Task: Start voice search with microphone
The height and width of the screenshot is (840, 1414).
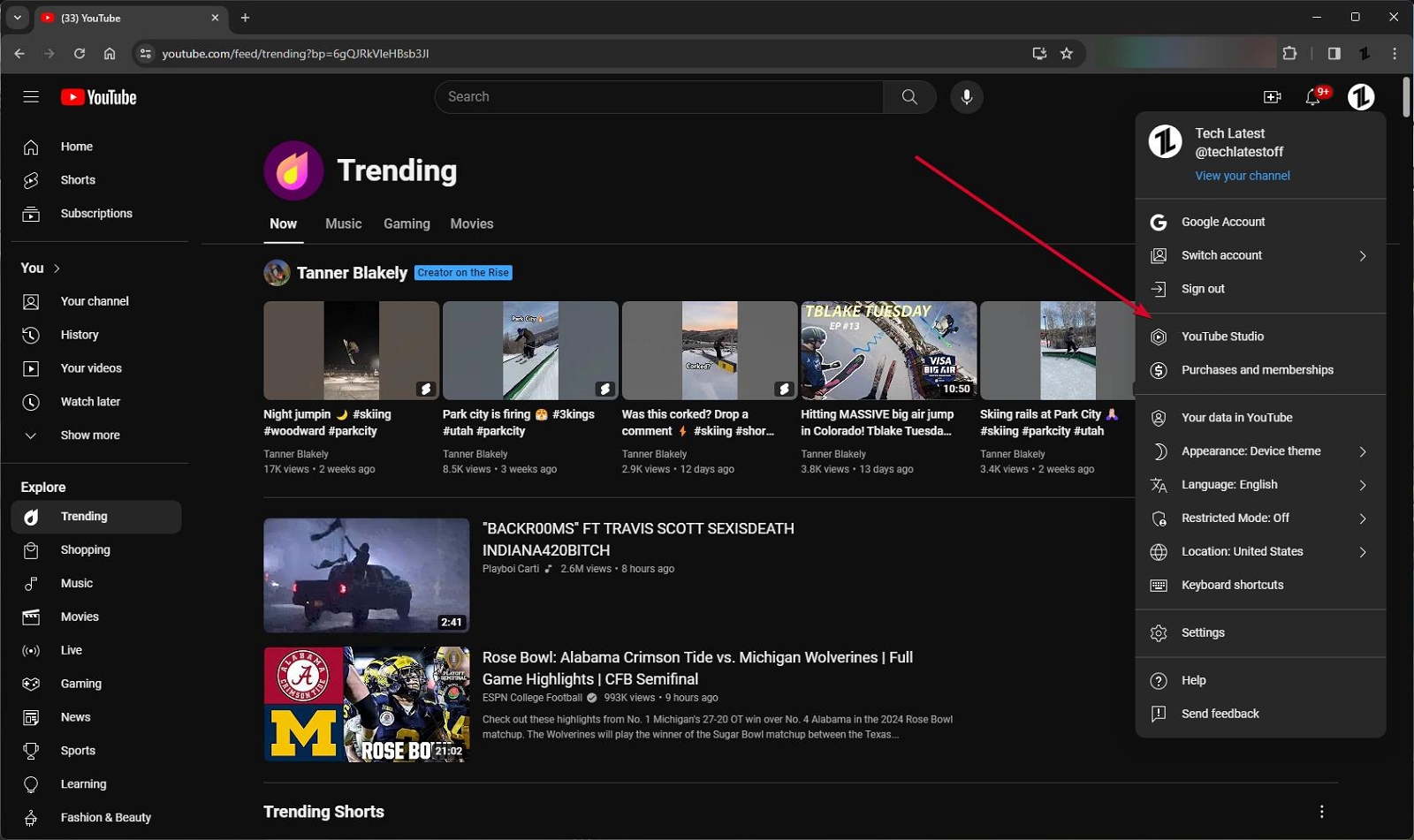Action: (967, 97)
